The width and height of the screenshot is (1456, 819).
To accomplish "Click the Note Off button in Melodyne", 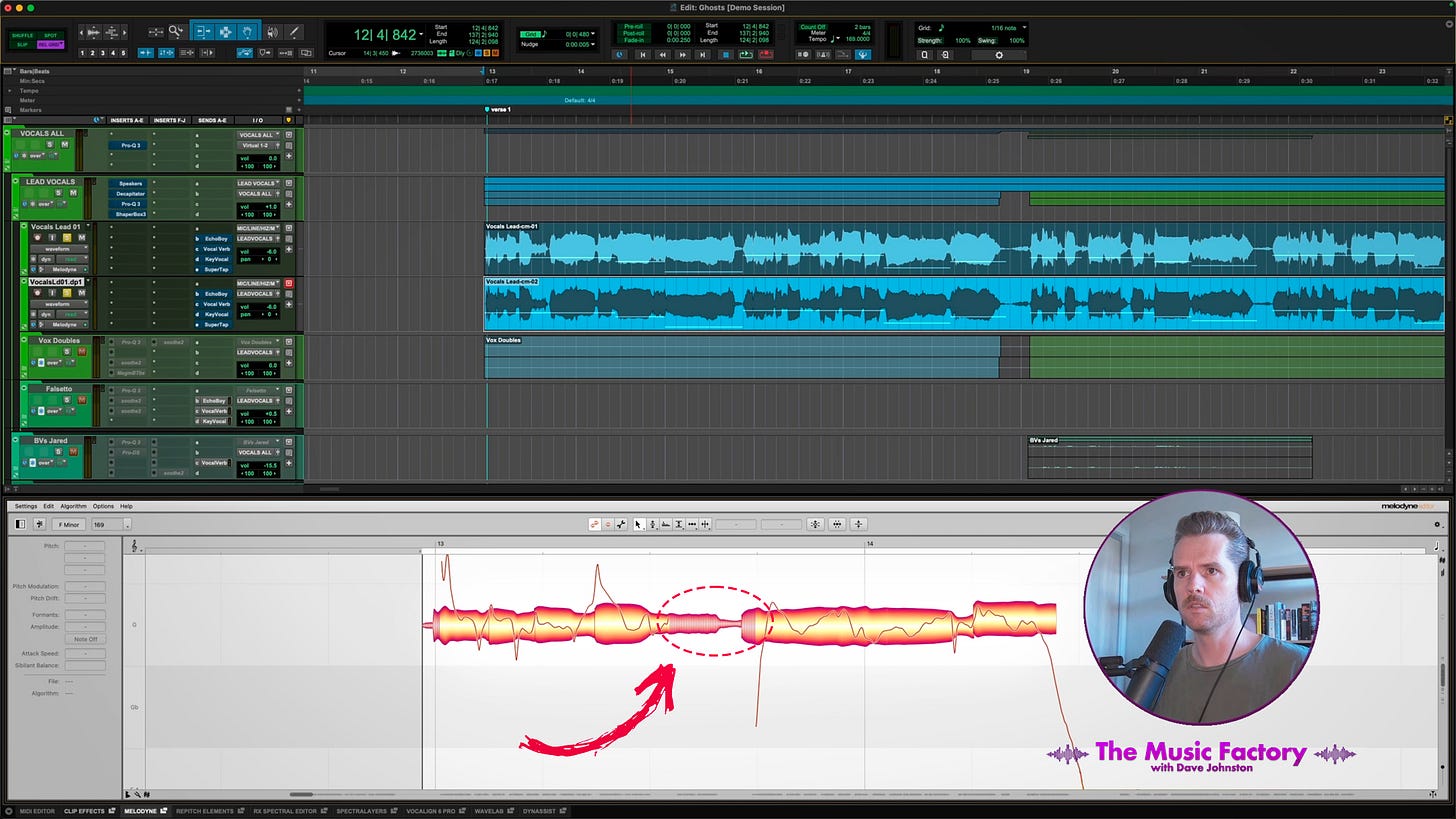I will 85,639.
